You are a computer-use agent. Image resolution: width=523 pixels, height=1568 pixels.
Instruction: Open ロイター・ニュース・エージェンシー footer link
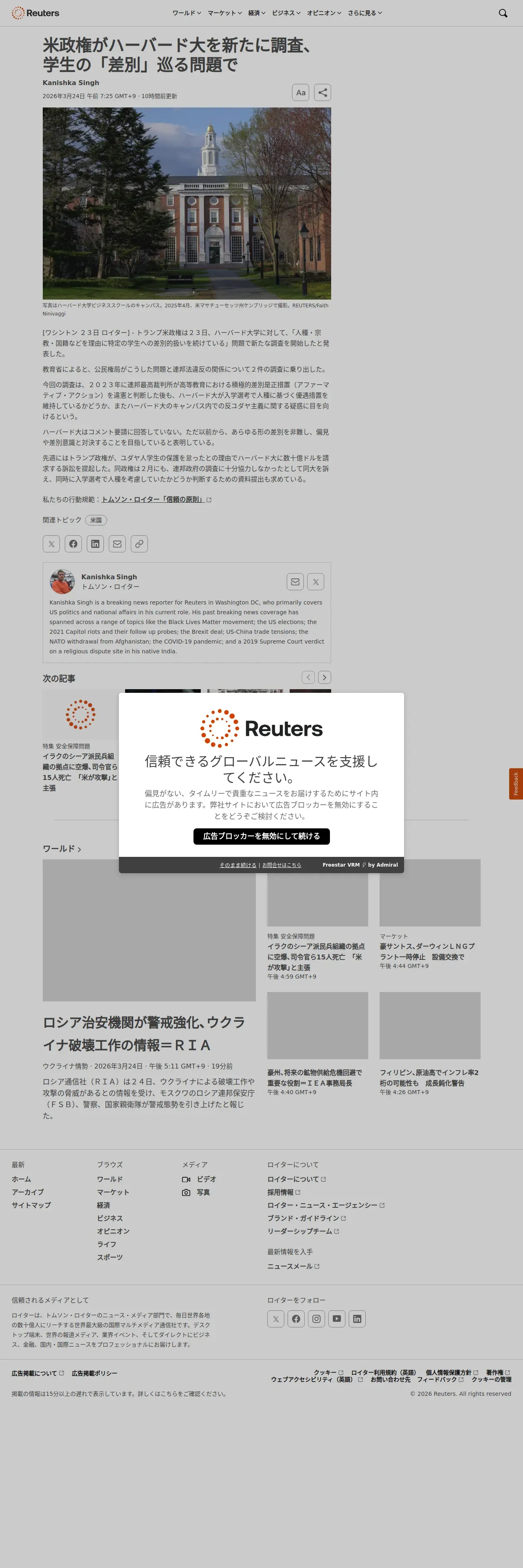tap(326, 1205)
